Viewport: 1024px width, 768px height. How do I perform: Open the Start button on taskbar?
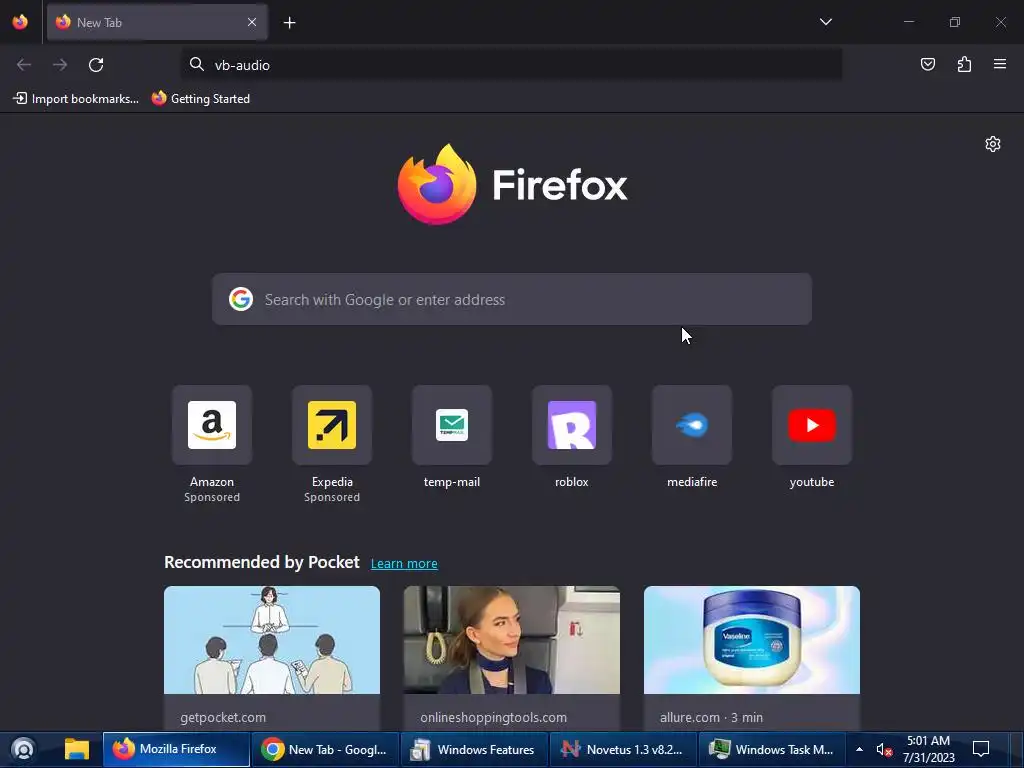point(23,749)
